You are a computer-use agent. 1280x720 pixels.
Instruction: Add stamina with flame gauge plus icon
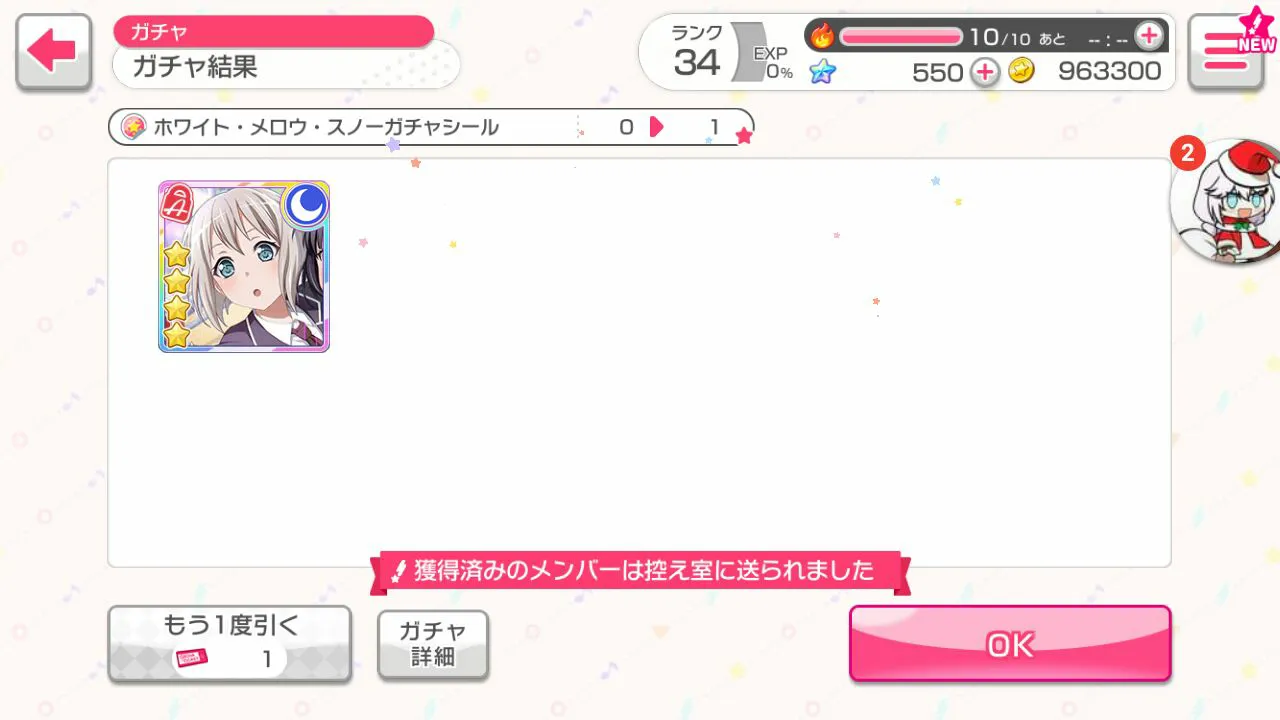point(1149,37)
